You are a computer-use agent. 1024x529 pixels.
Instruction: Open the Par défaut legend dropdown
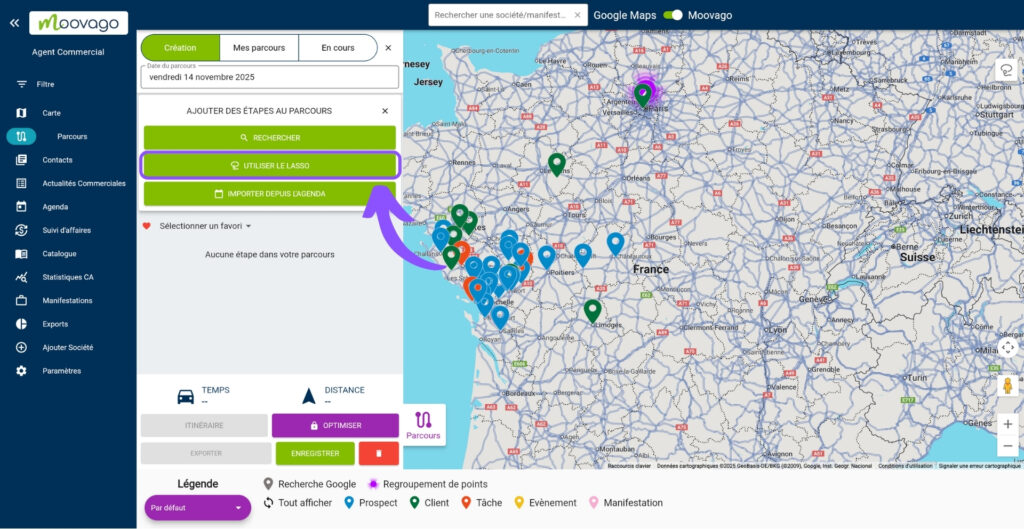click(196, 508)
